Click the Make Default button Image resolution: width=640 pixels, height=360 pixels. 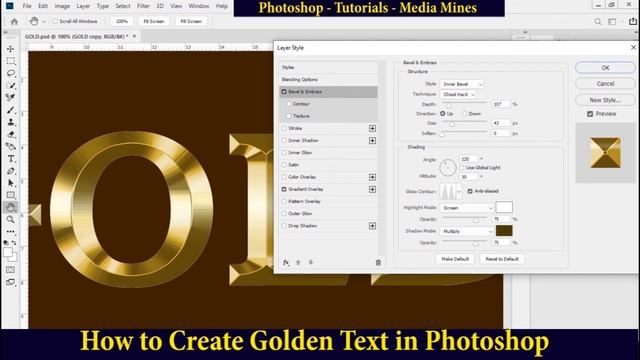pos(455,259)
